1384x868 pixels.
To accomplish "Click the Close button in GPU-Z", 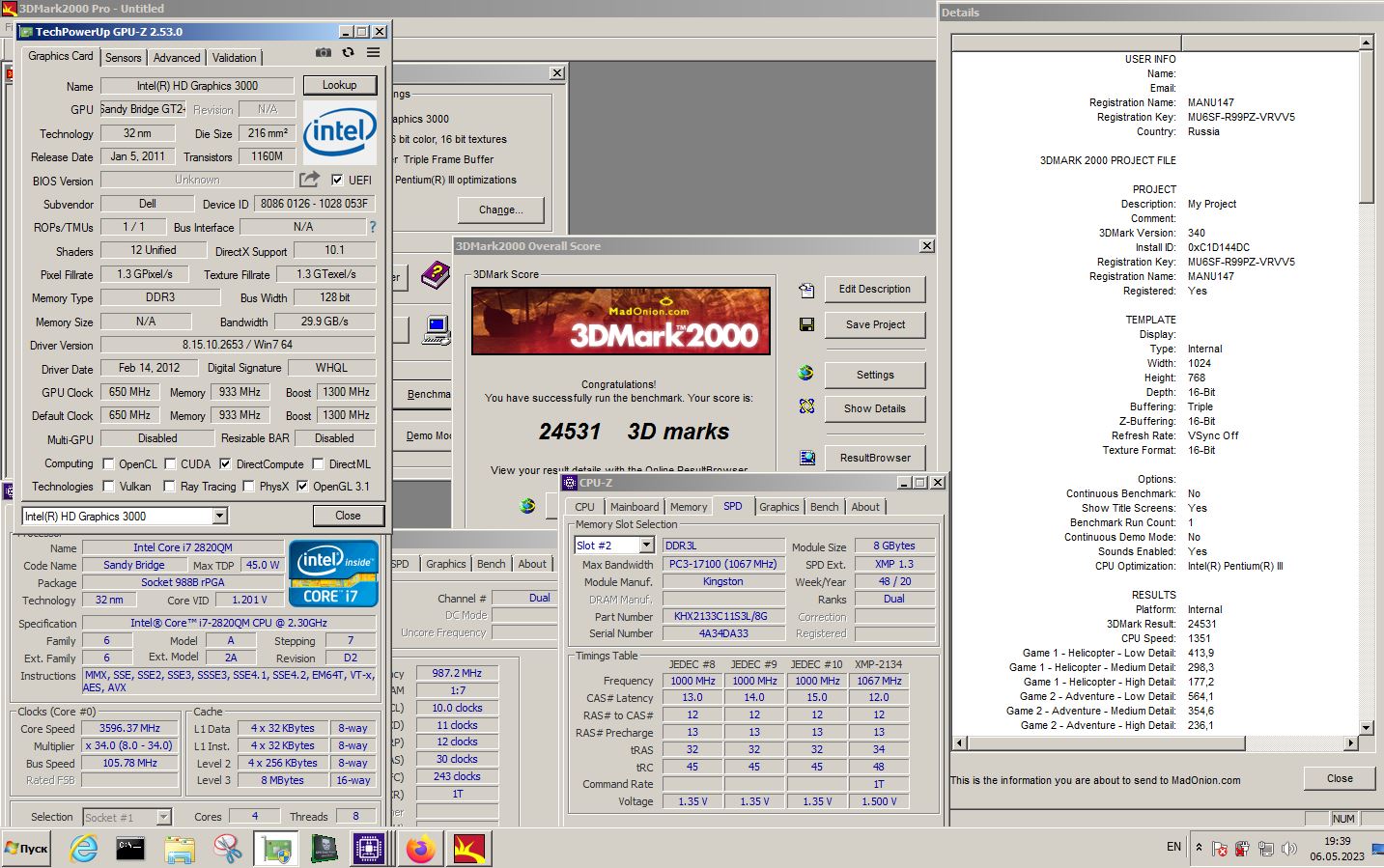I will tap(348, 516).
